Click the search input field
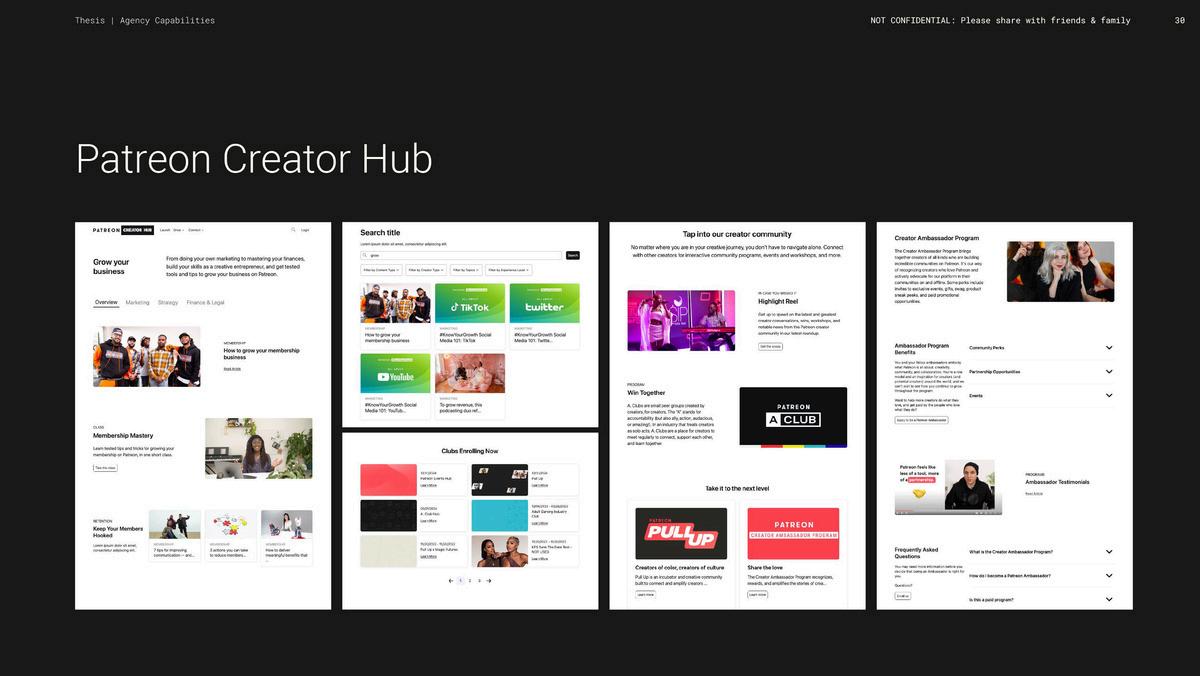 tap(462, 255)
